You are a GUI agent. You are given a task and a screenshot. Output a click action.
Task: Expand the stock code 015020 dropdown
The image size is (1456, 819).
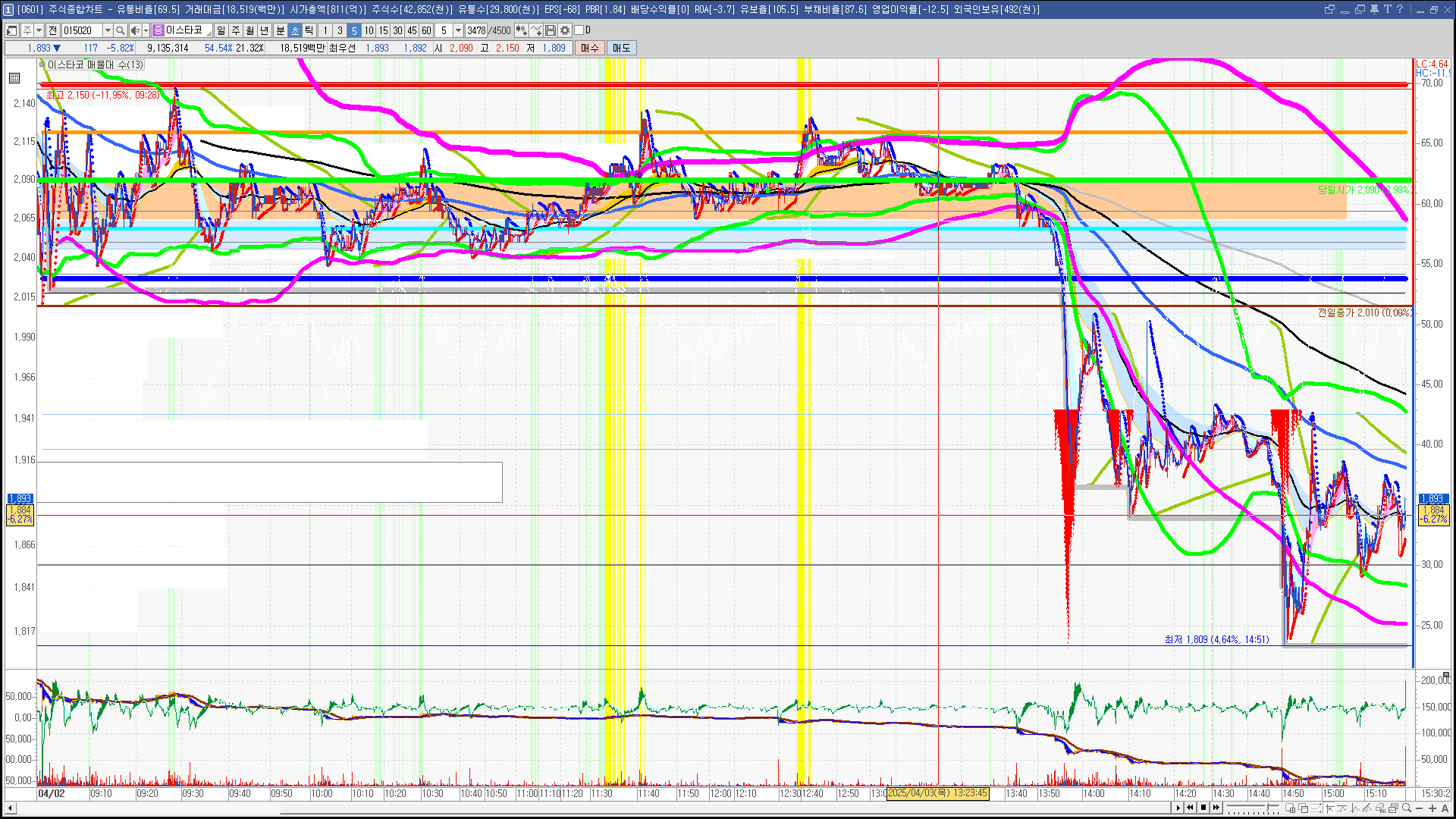click(x=108, y=30)
